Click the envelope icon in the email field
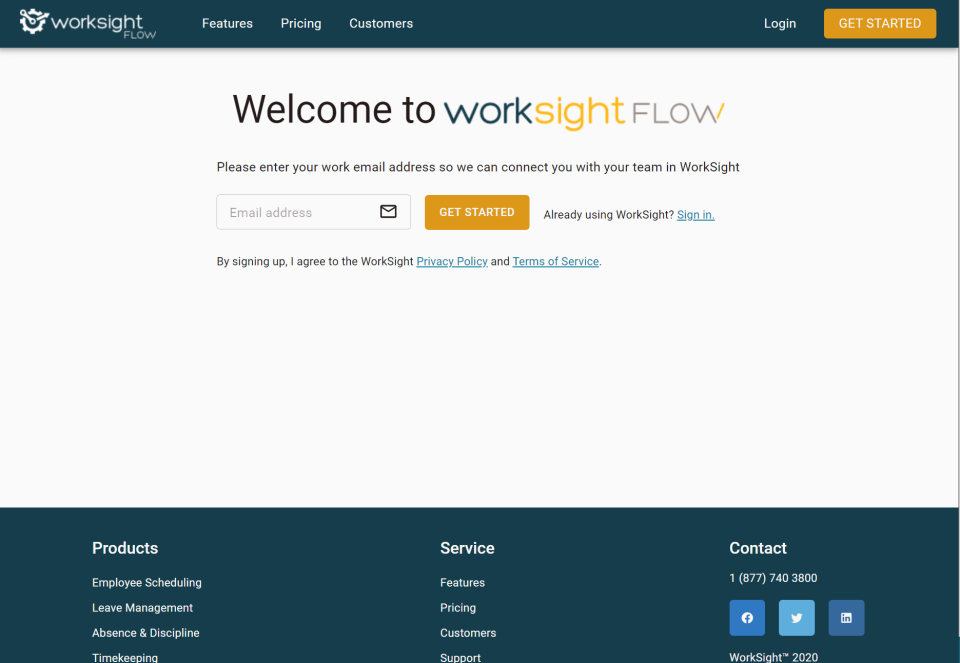This screenshot has width=960, height=663. (388, 212)
